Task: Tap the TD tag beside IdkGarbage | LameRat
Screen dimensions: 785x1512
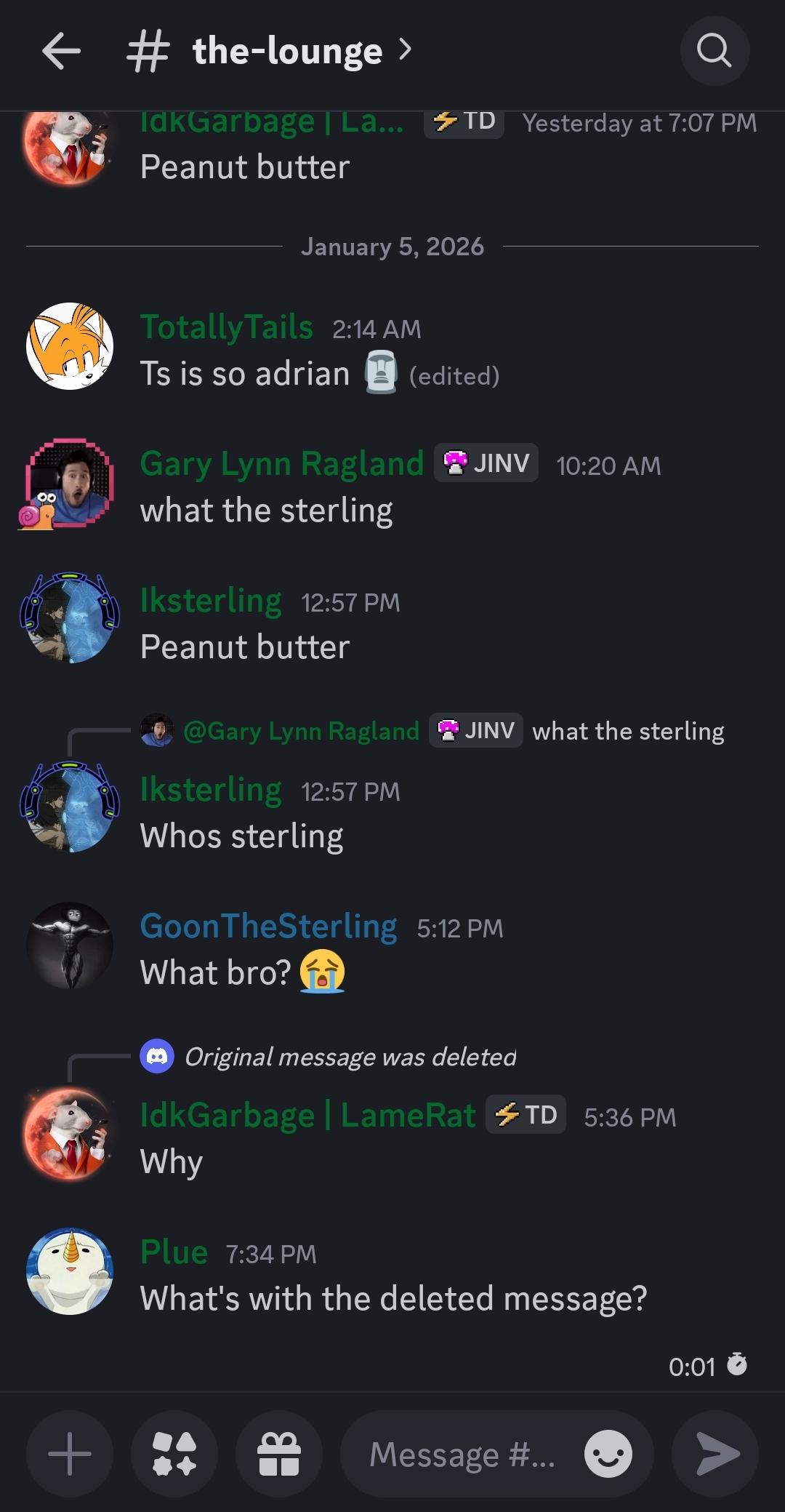Action: [526, 1114]
